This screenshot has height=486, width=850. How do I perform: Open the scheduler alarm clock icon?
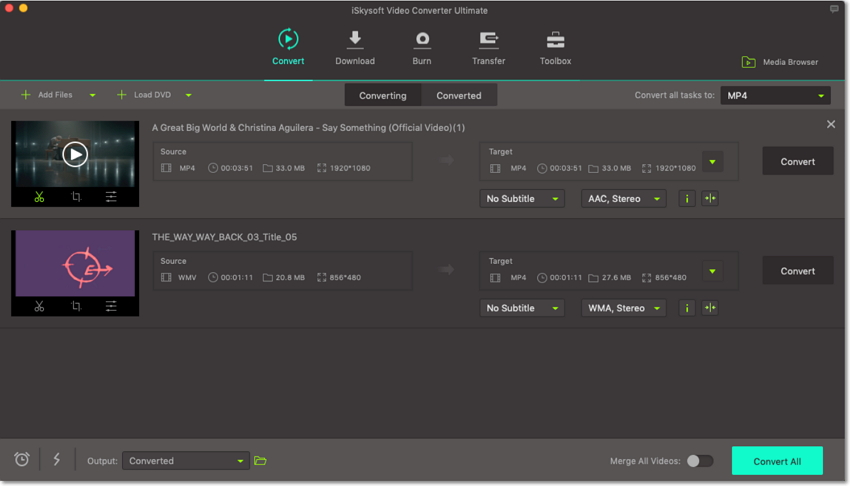(x=22, y=460)
